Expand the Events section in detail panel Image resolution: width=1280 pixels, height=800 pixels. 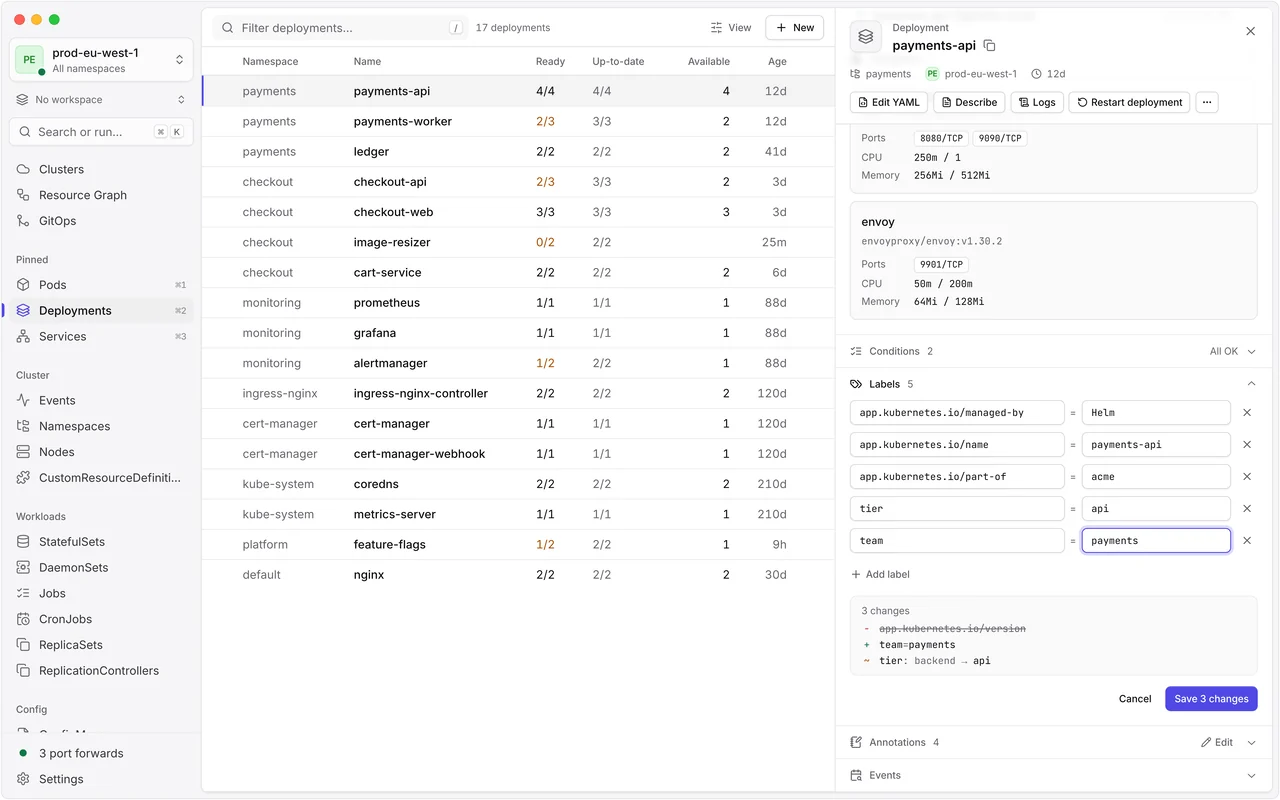pyautogui.click(x=1053, y=775)
